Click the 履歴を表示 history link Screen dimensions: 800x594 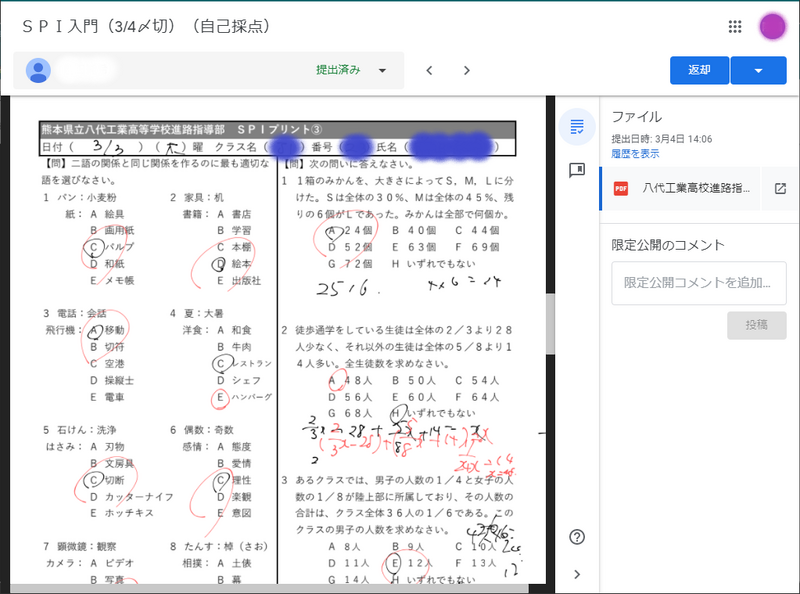[635, 154]
